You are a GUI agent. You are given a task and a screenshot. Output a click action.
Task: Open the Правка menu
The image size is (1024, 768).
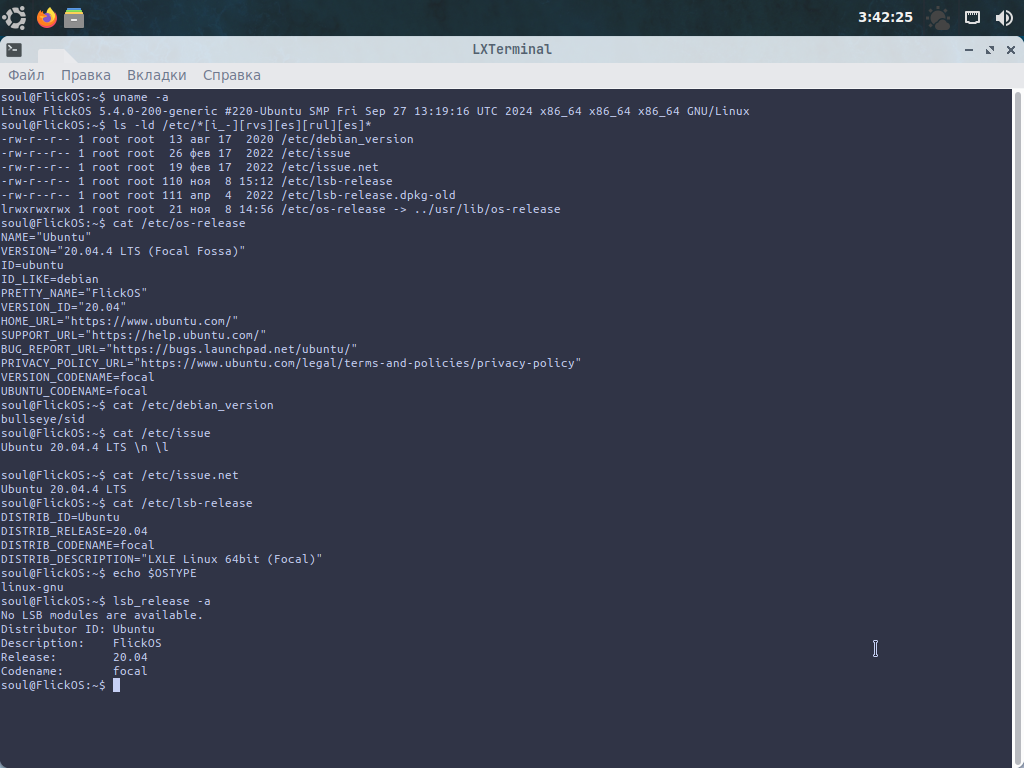86,75
